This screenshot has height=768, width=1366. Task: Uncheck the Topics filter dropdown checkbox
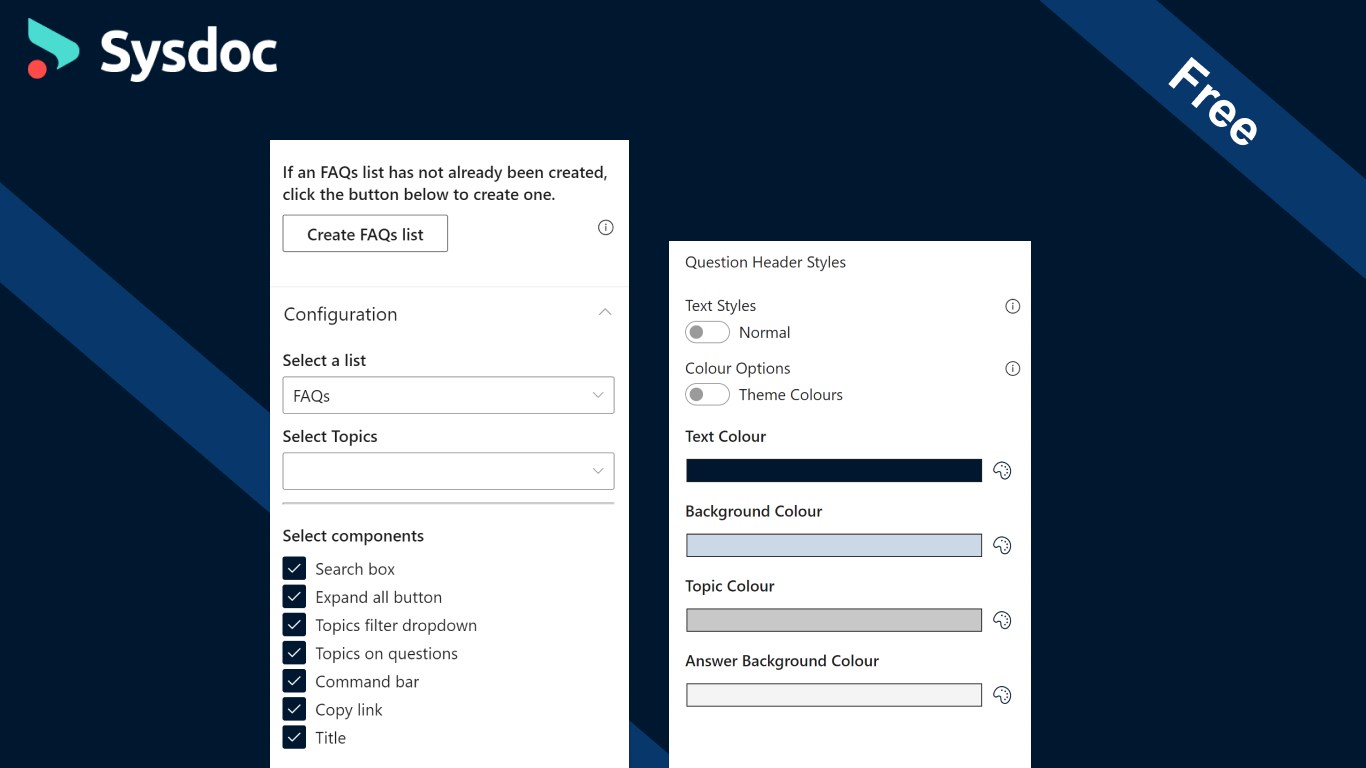pos(294,625)
